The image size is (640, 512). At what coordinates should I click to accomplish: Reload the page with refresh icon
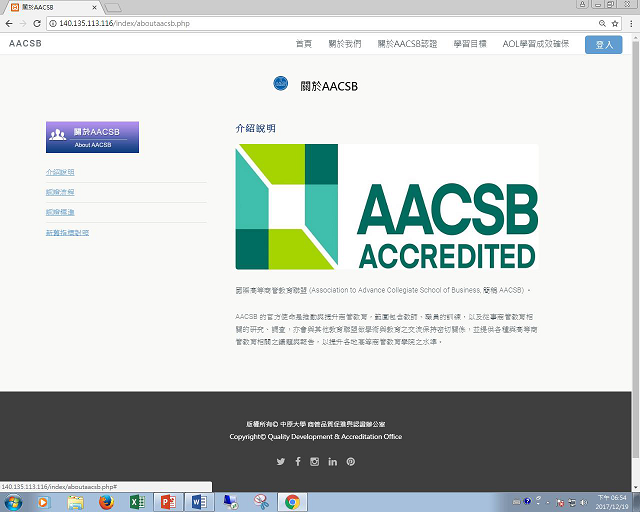37,23
